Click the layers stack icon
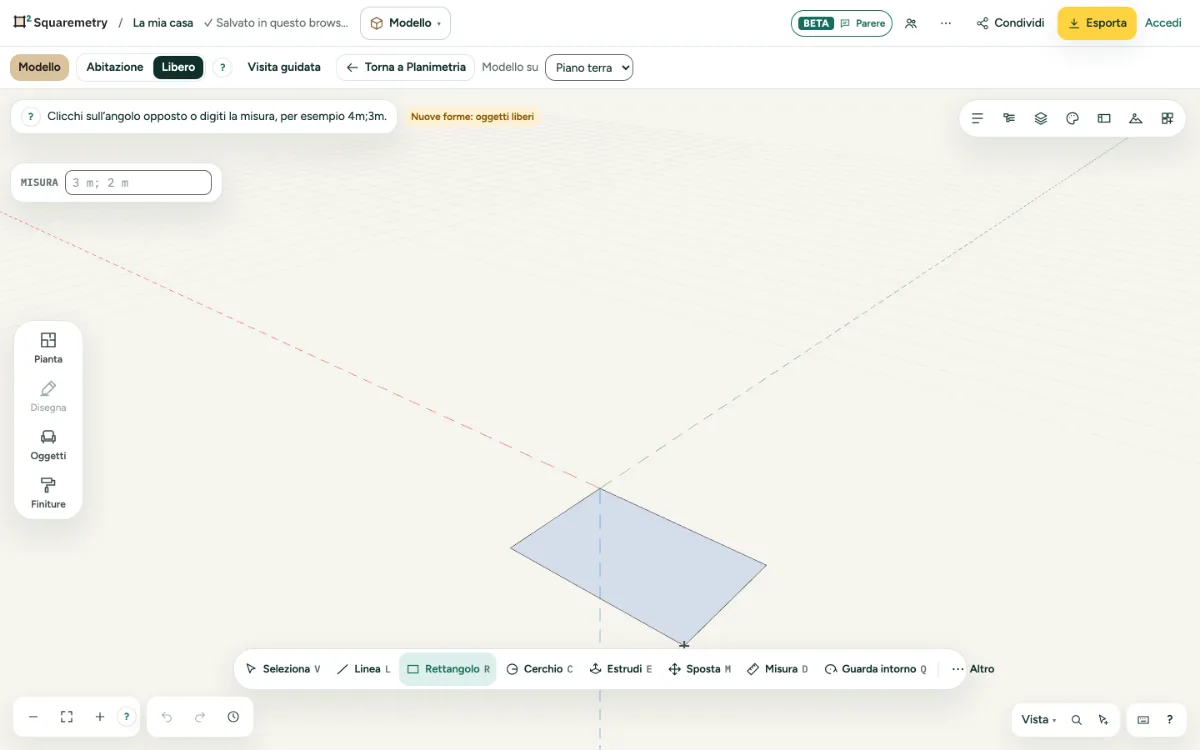Image resolution: width=1200 pixels, height=750 pixels. [1041, 118]
